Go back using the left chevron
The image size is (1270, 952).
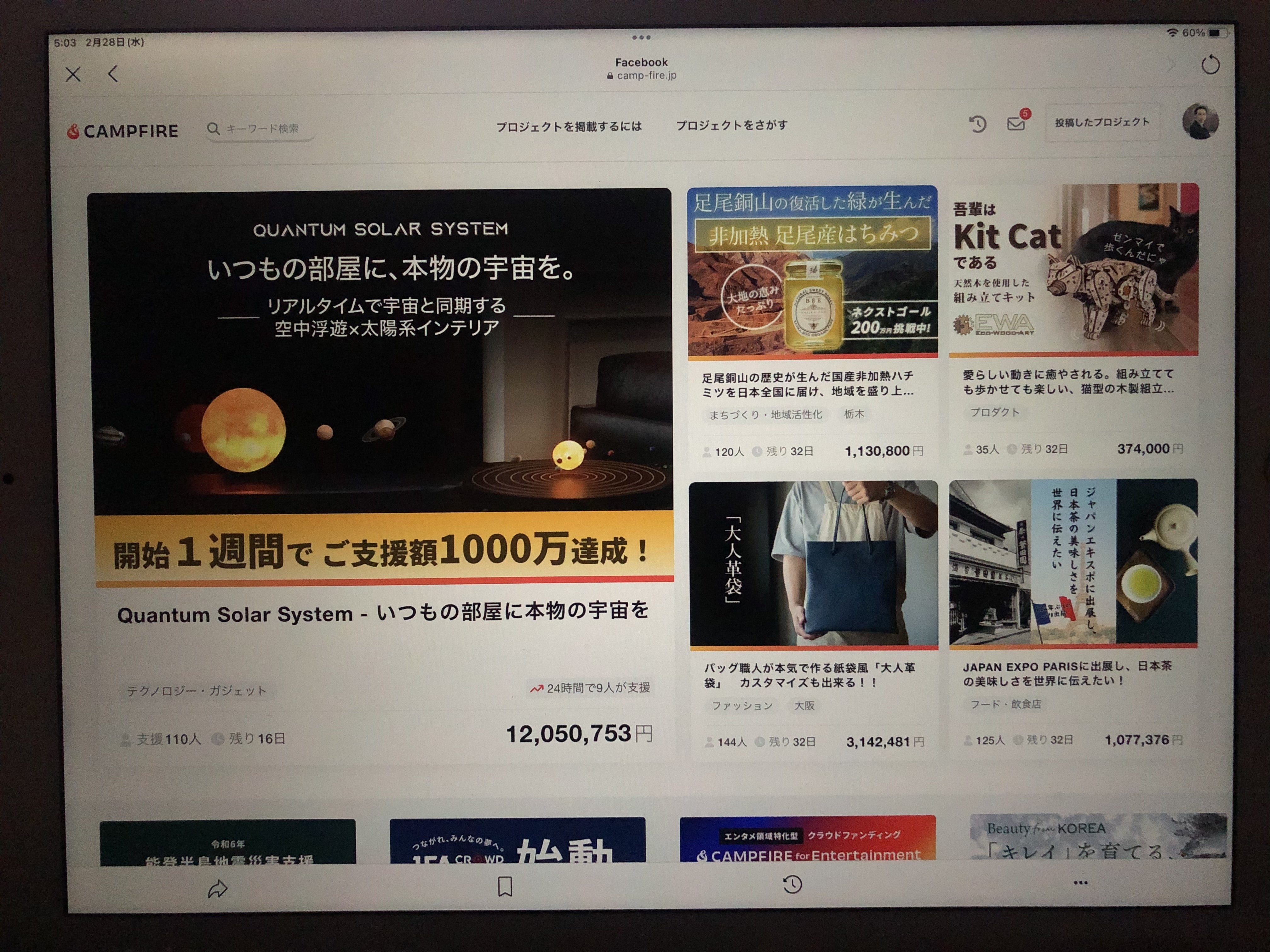113,73
